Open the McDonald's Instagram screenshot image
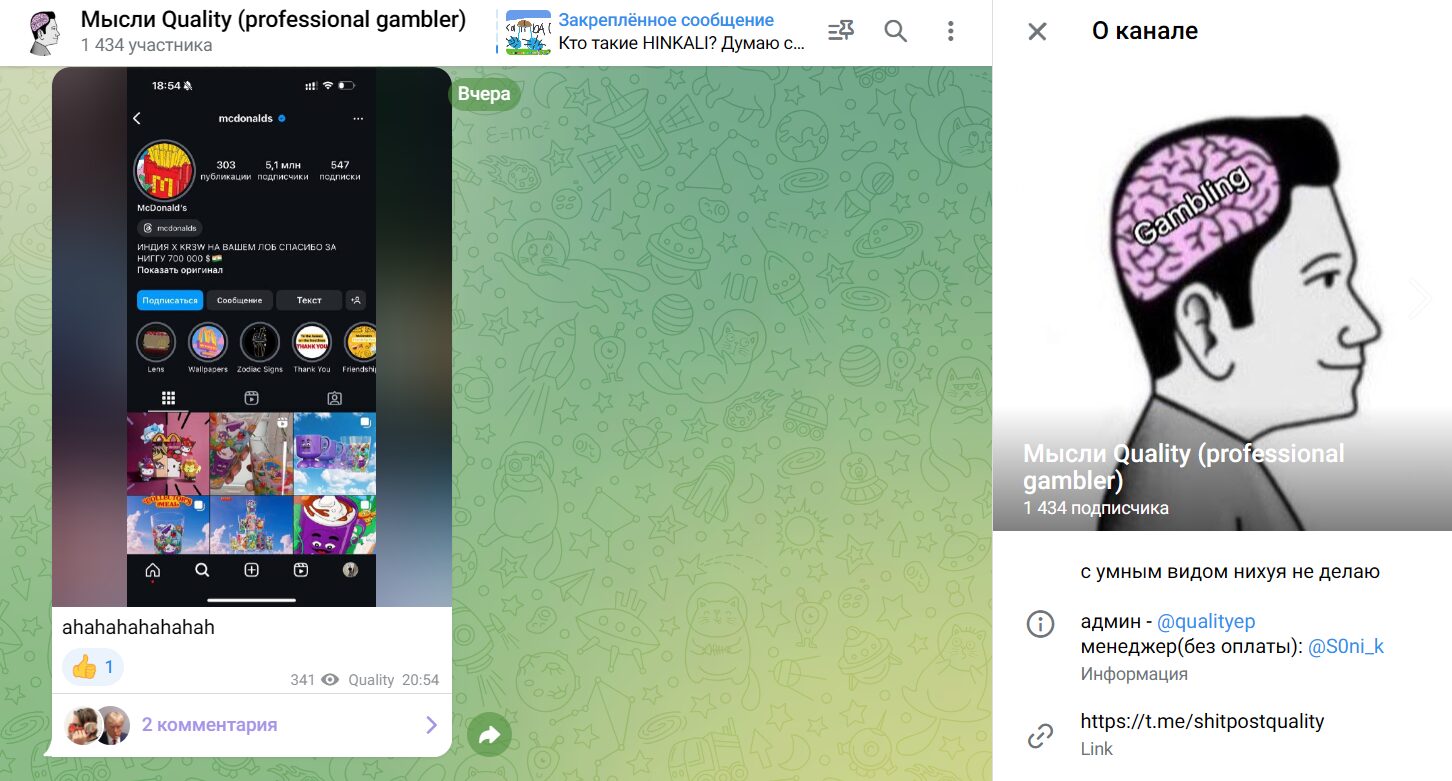This screenshot has height=781, width=1452. [251, 337]
